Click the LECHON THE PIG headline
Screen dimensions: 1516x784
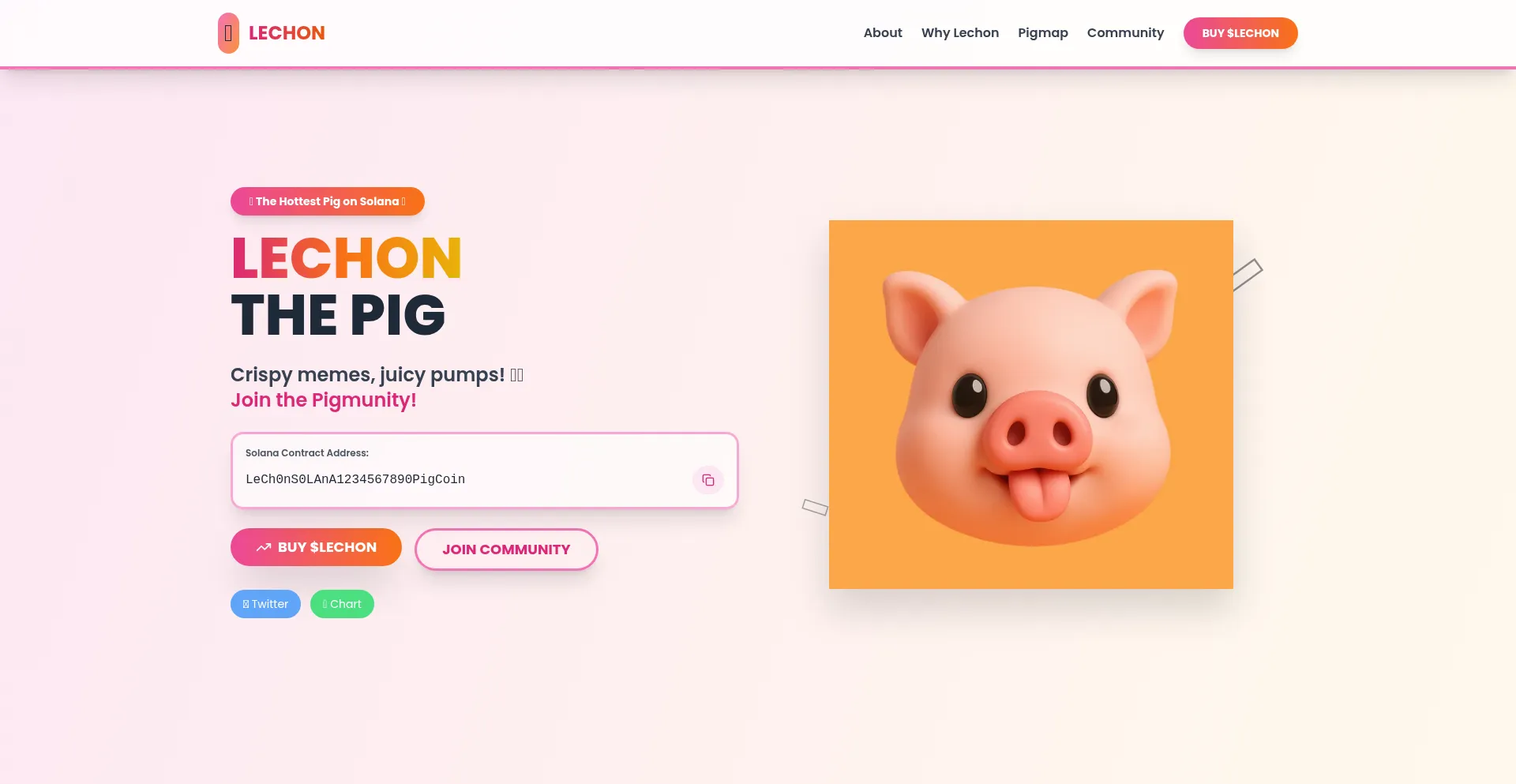click(346, 287)
